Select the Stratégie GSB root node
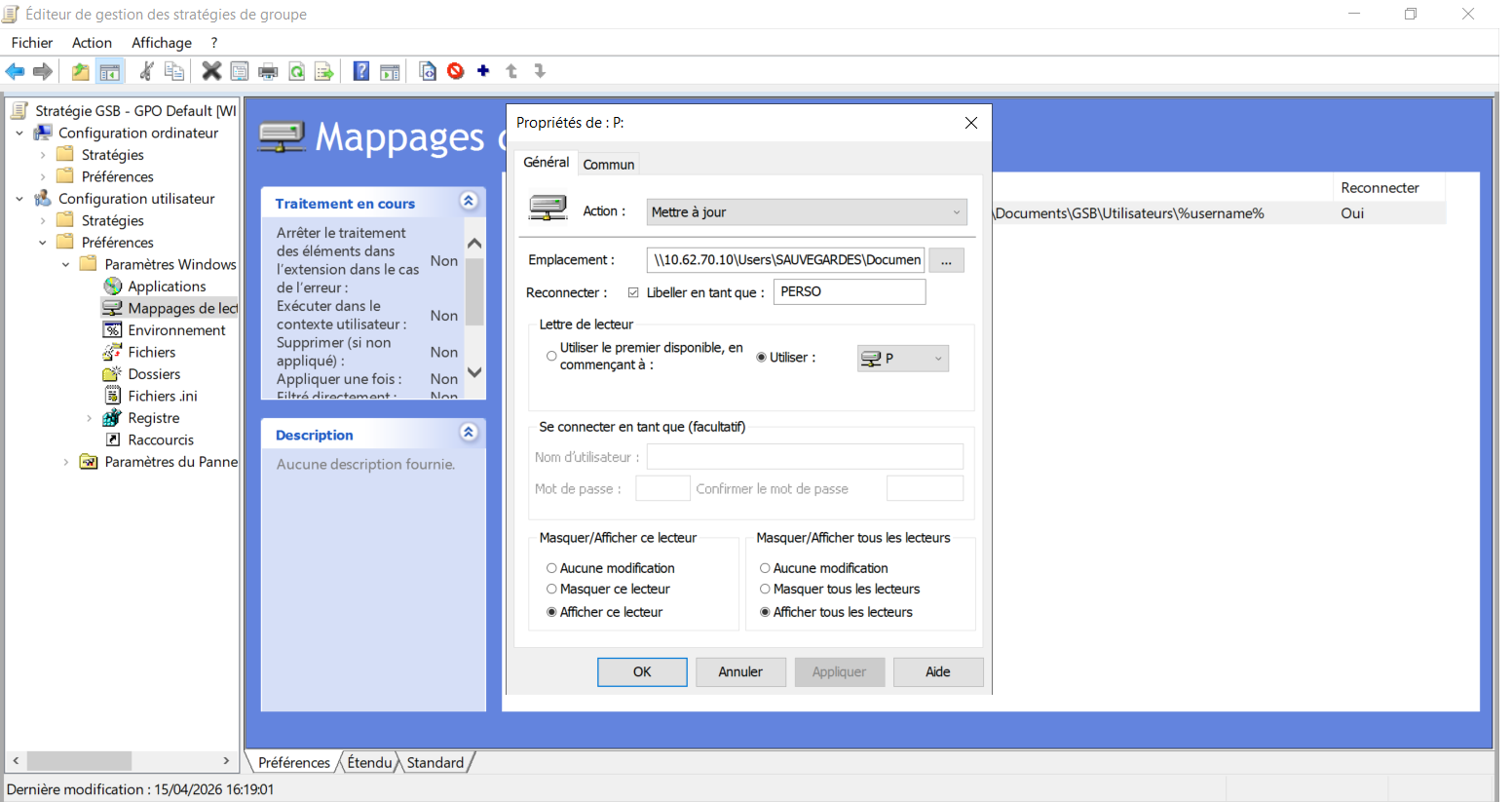The image size is (1512, 802). click(x=135, y=111)
